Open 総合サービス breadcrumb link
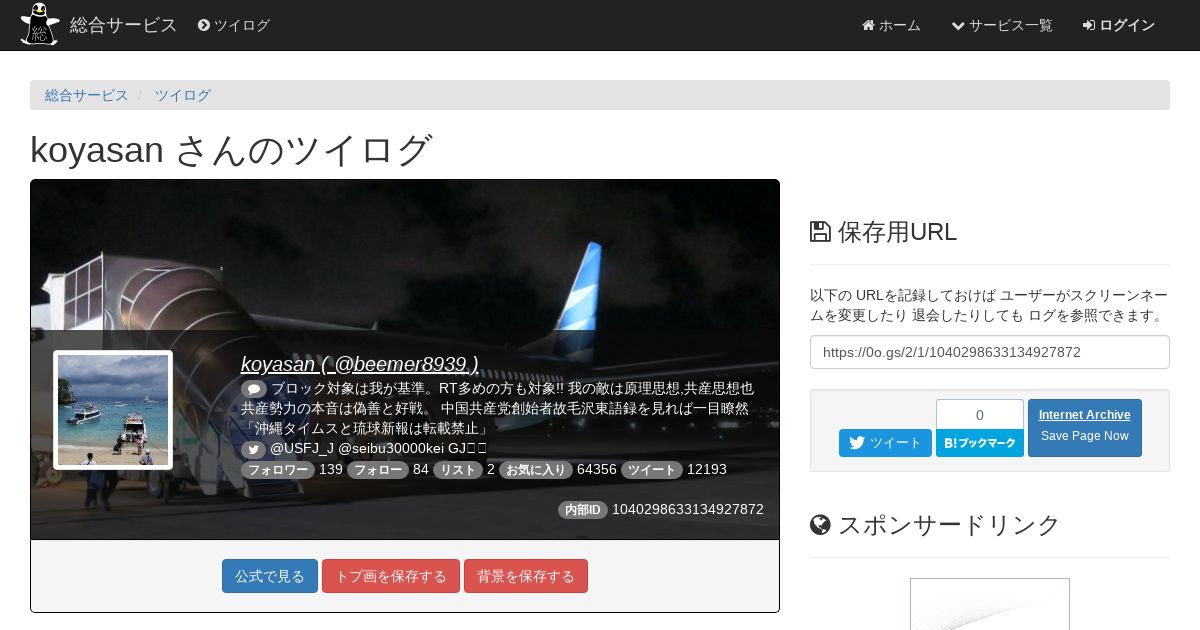The image size is (1200, 630). pyautogui.click(x=86, y=95)
